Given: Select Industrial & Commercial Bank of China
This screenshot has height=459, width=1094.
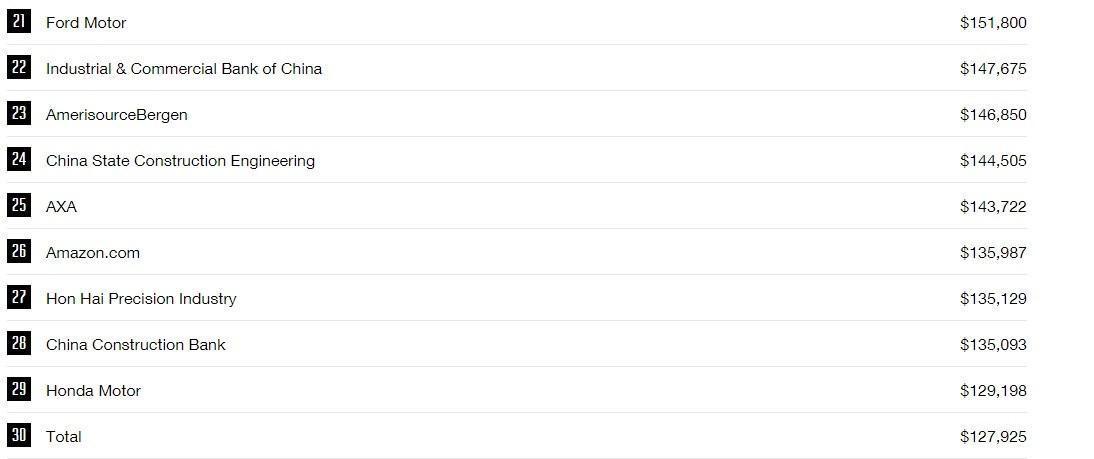Looking at the screenshot, I should 184,69.
